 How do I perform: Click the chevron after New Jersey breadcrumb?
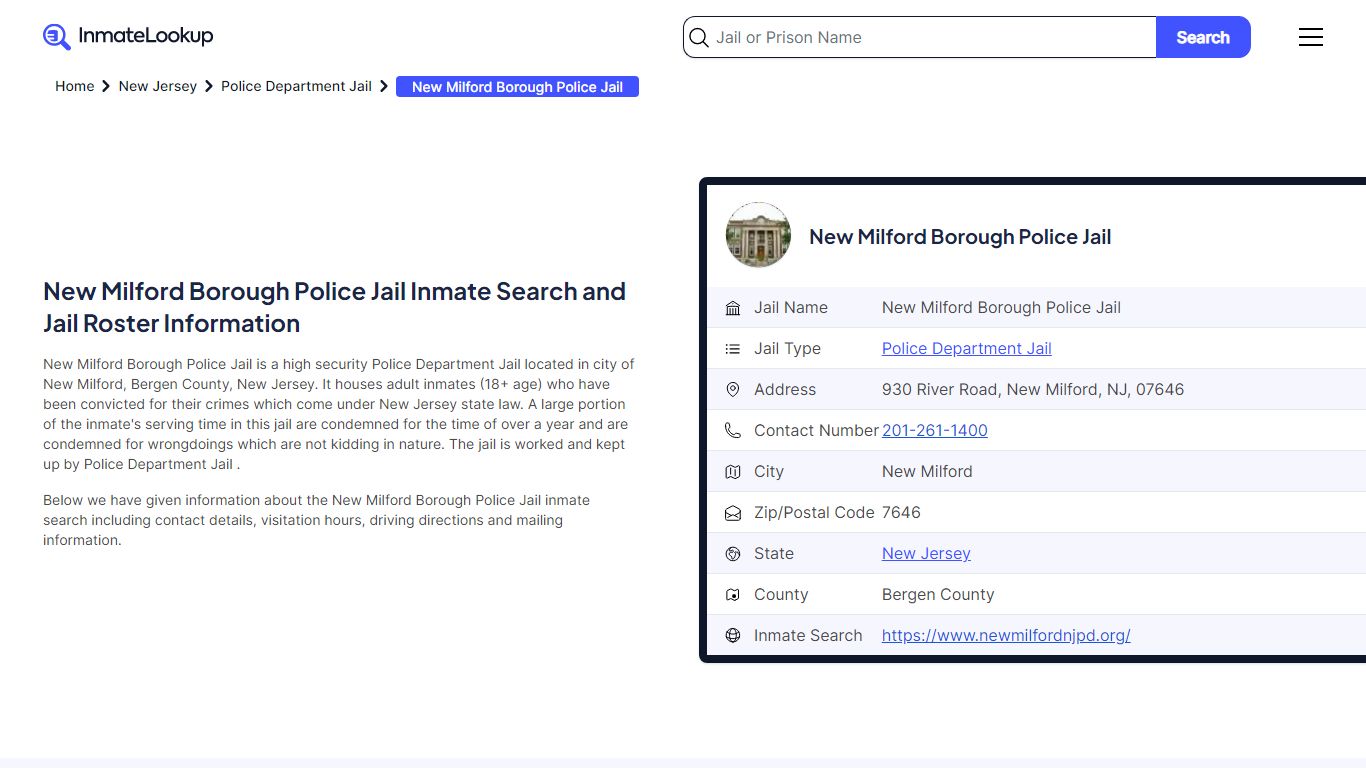pyautogui.click(x=209, y=87)
